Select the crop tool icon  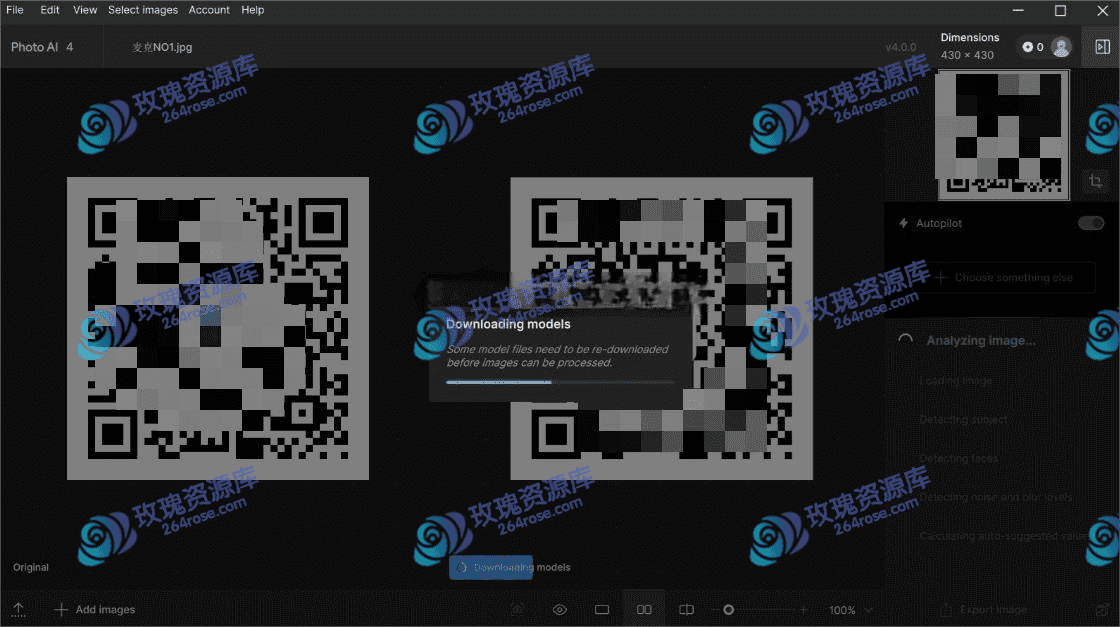point(1096,181)
